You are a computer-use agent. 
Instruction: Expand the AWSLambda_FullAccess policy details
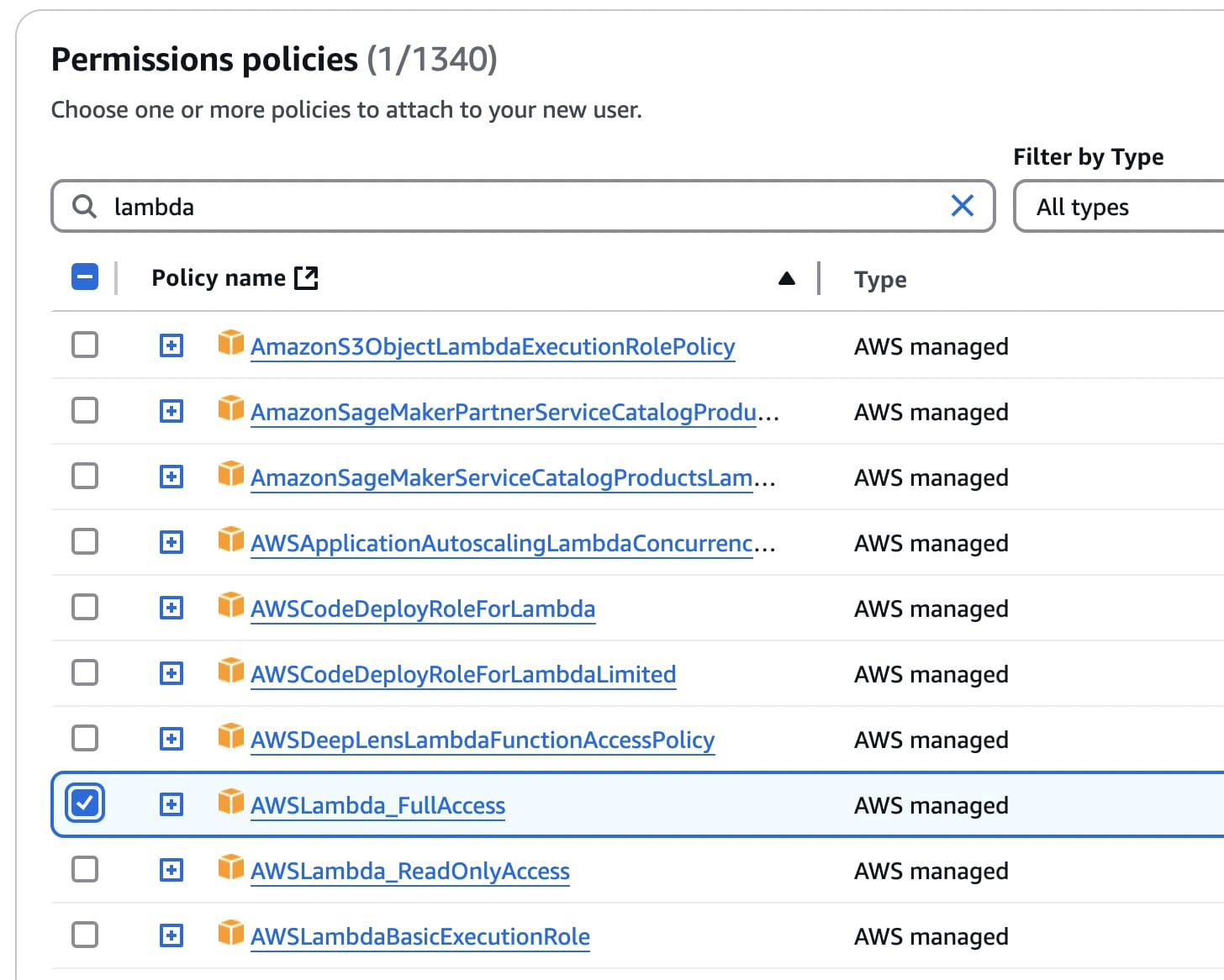171,804
